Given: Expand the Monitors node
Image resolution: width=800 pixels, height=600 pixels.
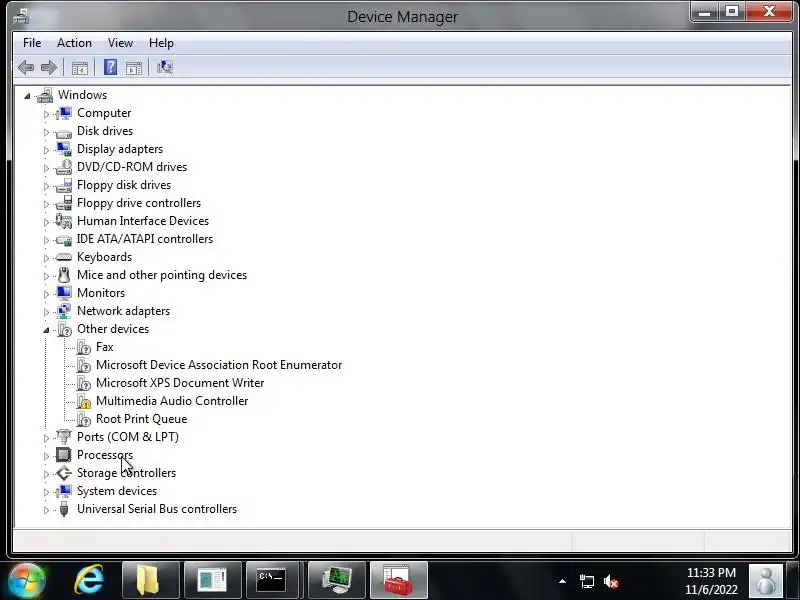Looking at the screenshot, I should [46, 294].
